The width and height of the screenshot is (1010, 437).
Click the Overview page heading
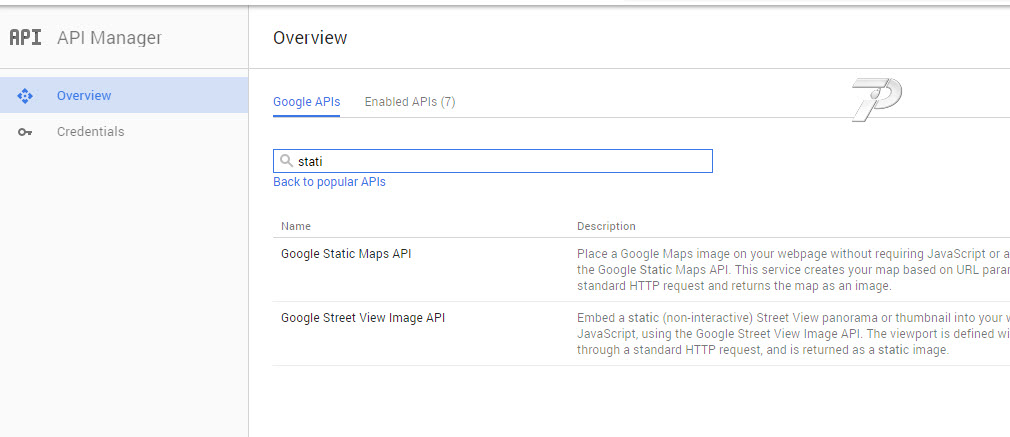pos(310,38)
